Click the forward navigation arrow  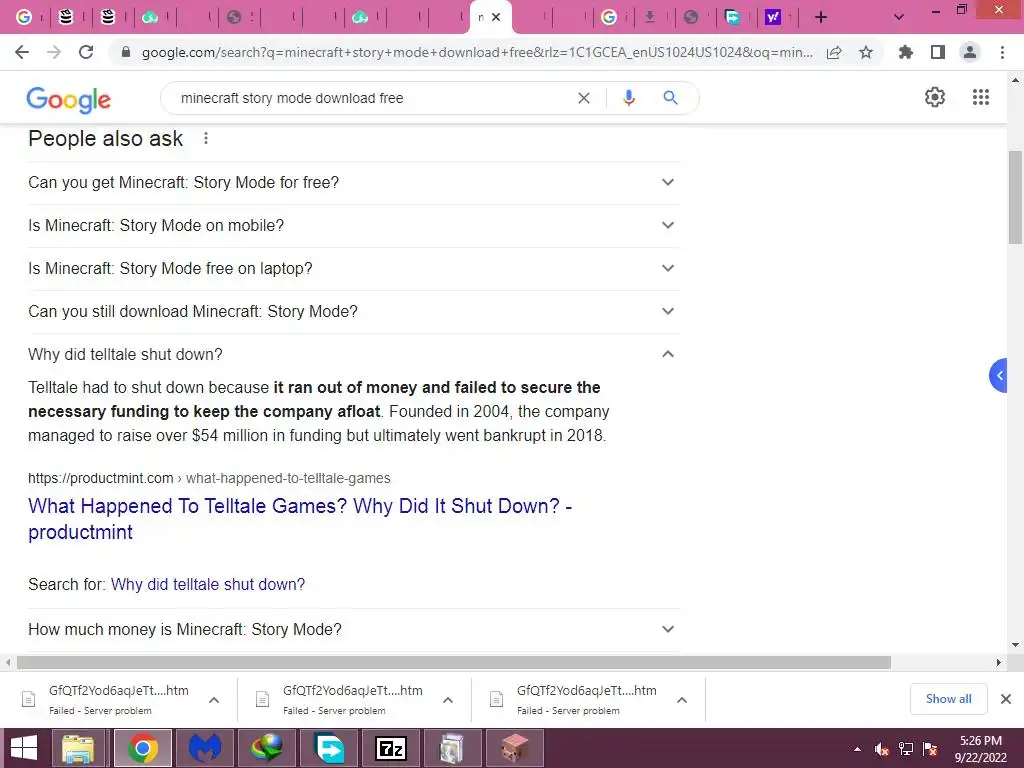54,52
